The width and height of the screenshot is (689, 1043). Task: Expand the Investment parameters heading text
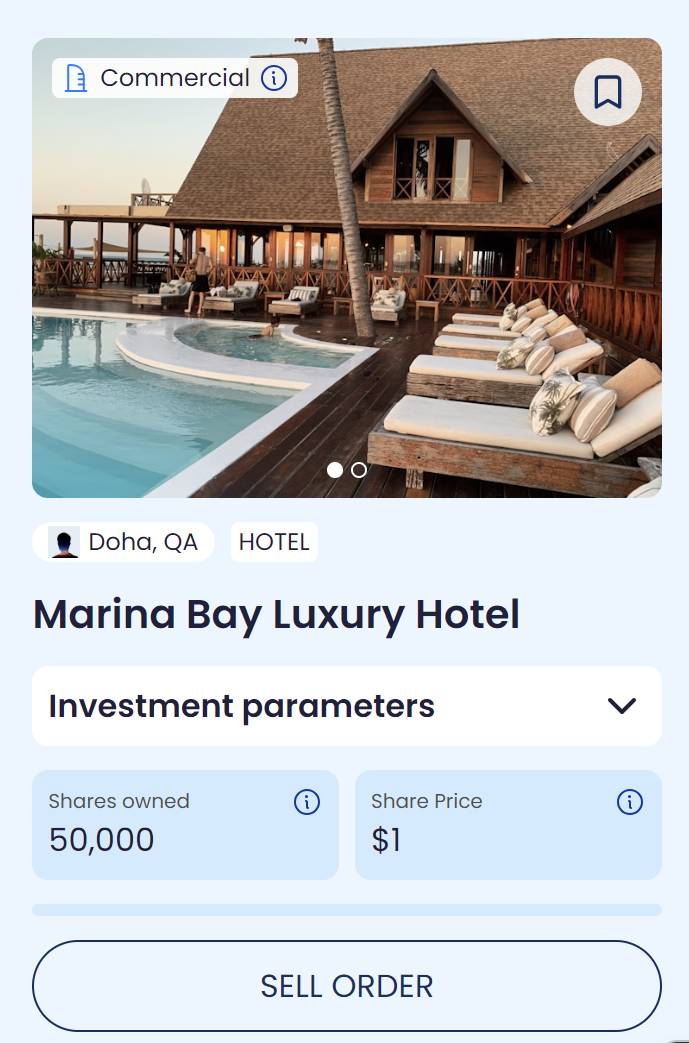242,706
